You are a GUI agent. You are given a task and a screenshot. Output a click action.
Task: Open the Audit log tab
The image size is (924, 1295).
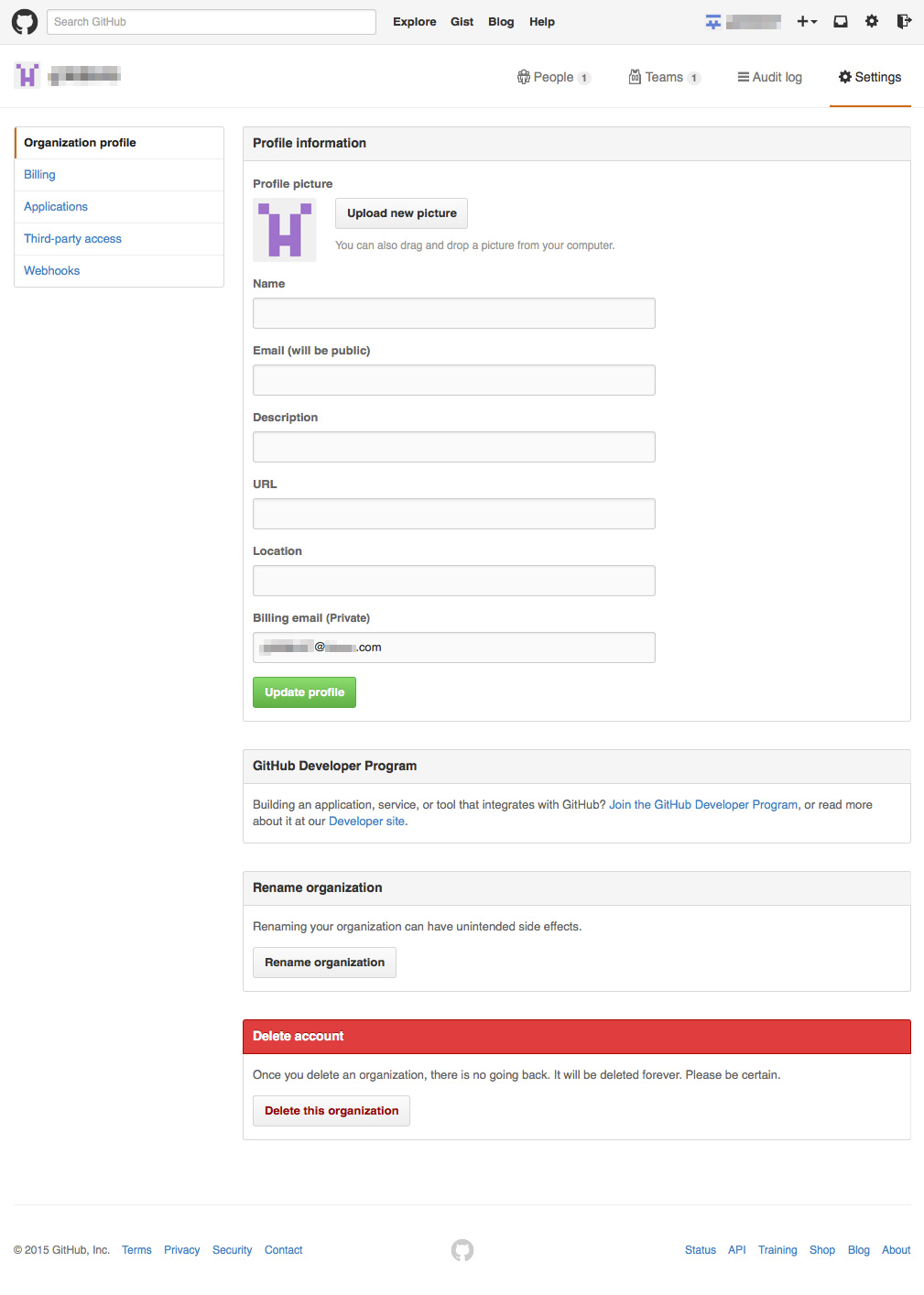[x=769, y=78]
